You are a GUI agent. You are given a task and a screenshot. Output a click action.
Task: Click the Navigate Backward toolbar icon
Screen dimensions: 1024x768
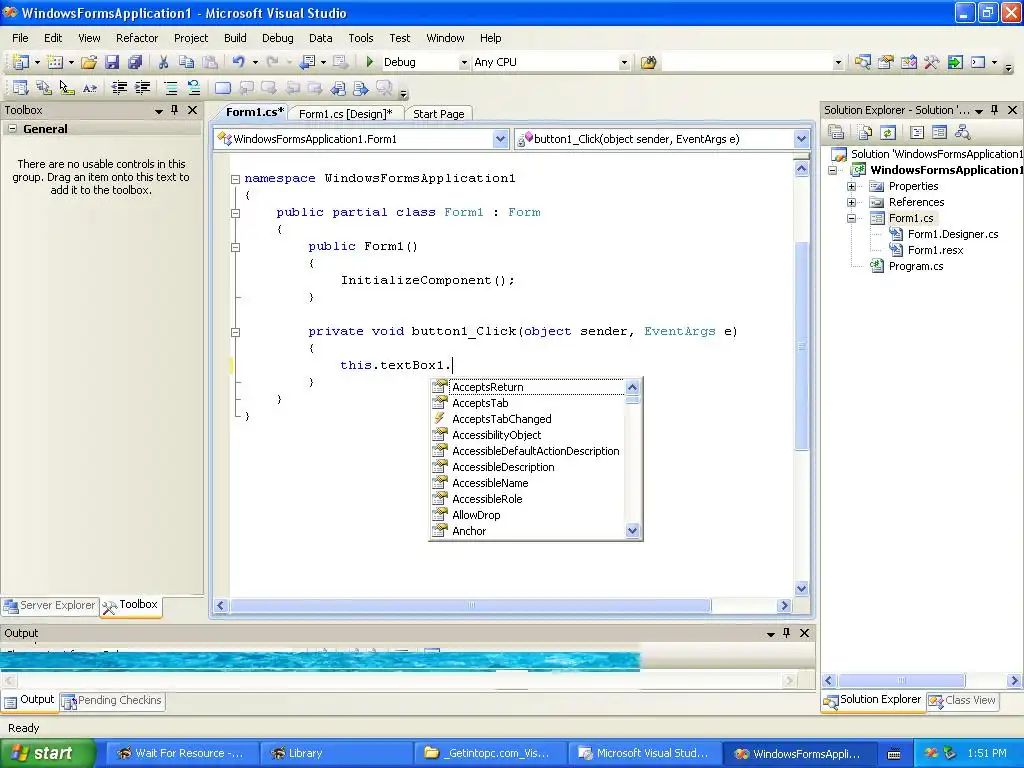306,62
